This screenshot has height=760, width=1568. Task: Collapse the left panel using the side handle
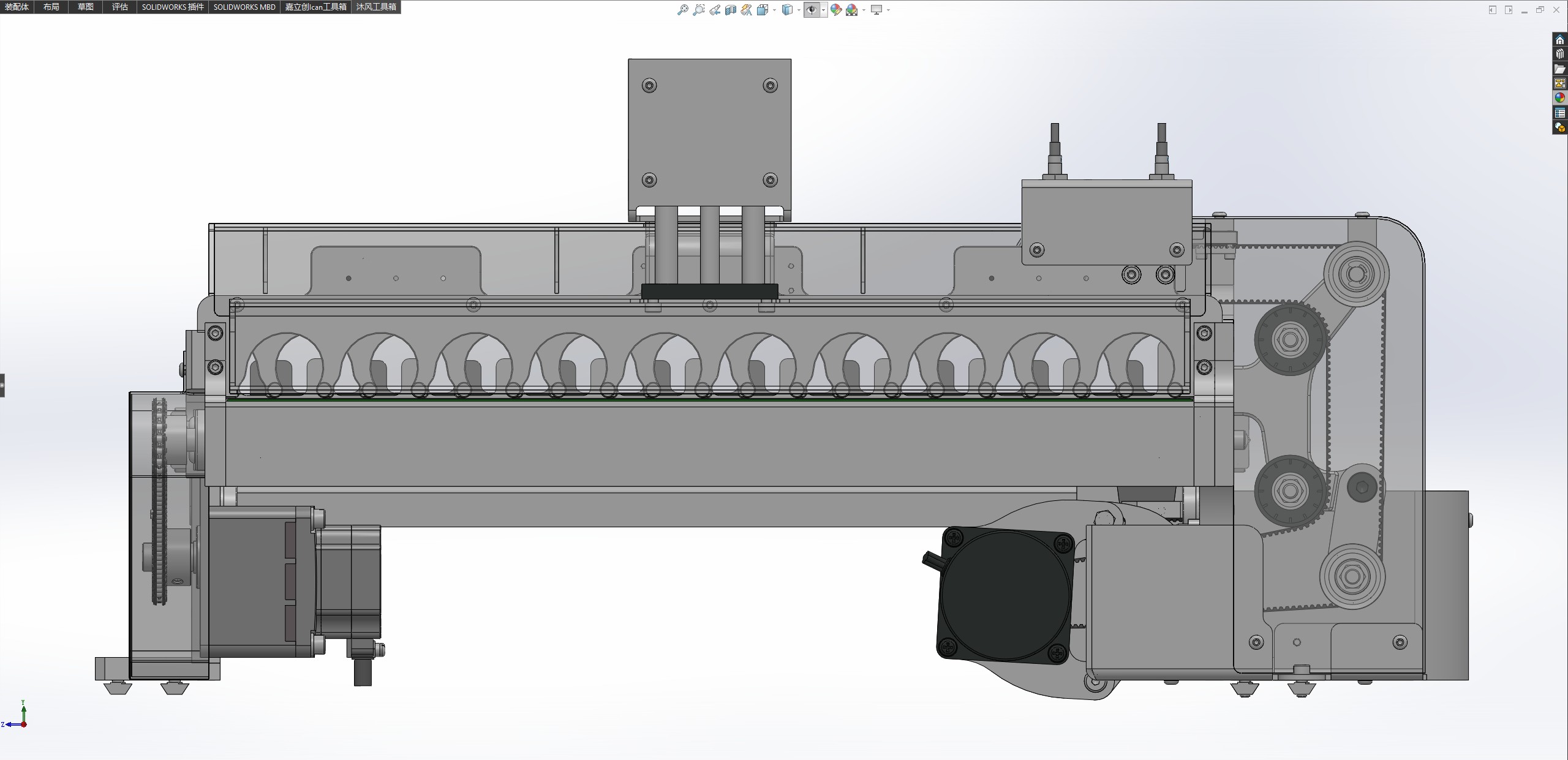coord(2,385)
